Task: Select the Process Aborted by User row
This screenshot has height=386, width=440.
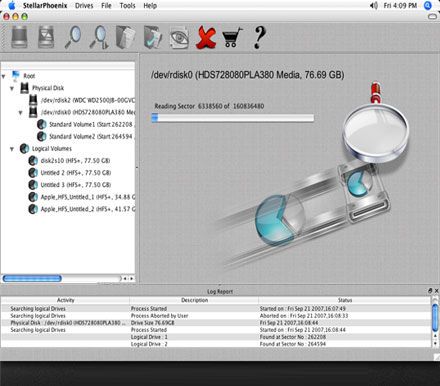Action: (x=216, y=316)
